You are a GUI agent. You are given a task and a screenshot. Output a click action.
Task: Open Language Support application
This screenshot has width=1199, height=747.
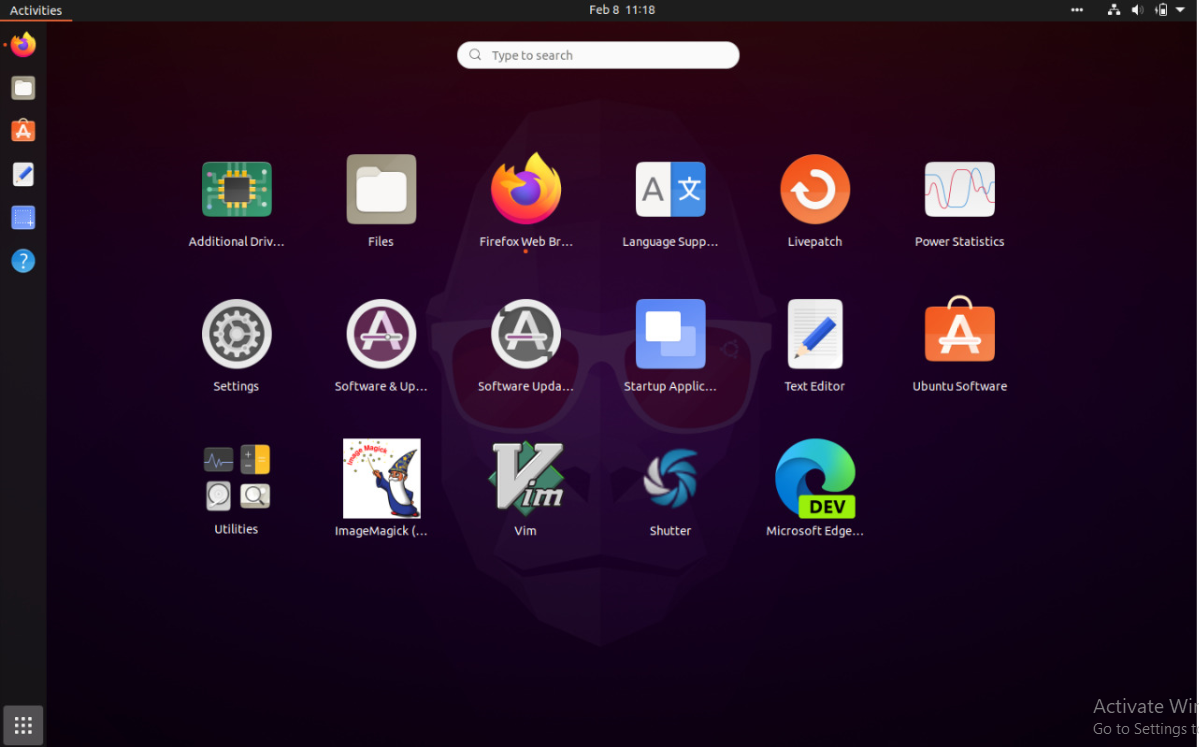click(x=670, y=190)
